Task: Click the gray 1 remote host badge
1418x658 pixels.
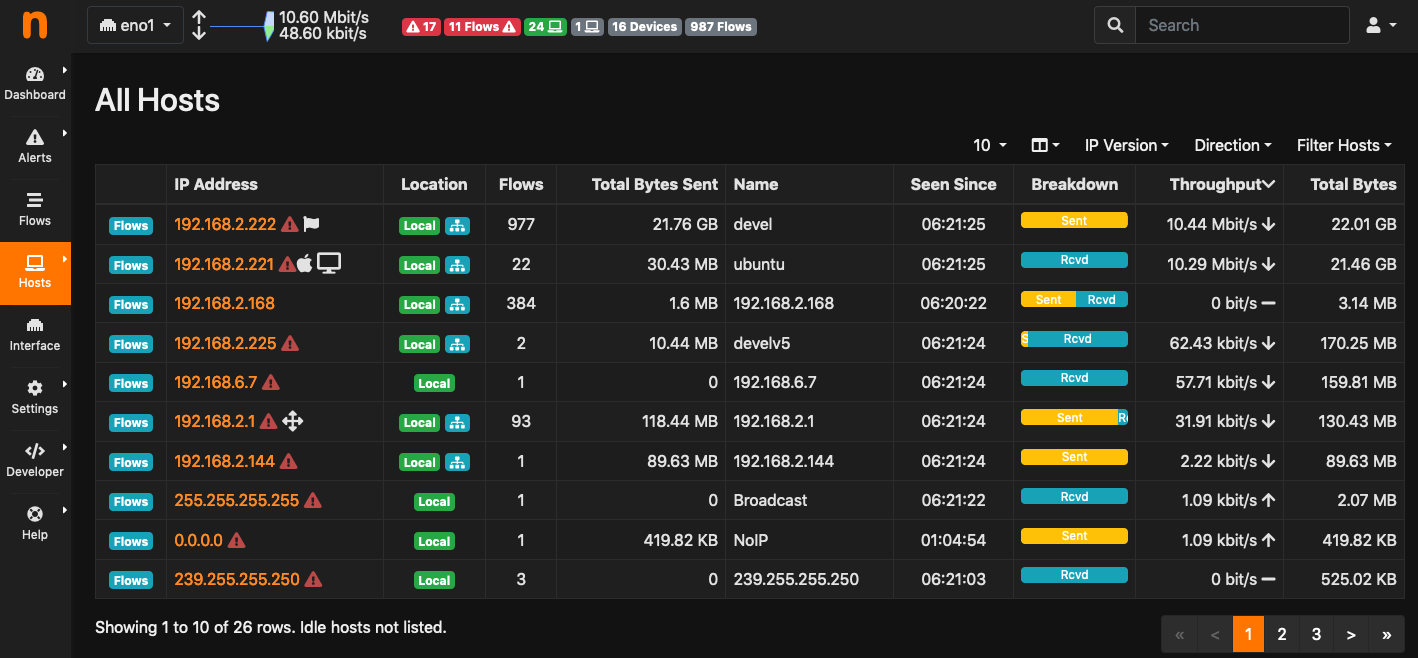Action: coord(587,27)
